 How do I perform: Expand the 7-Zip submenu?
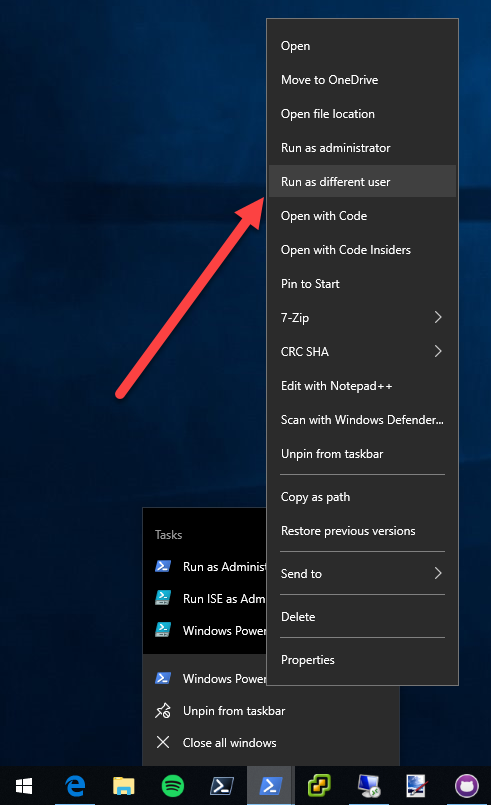point(362,317)
